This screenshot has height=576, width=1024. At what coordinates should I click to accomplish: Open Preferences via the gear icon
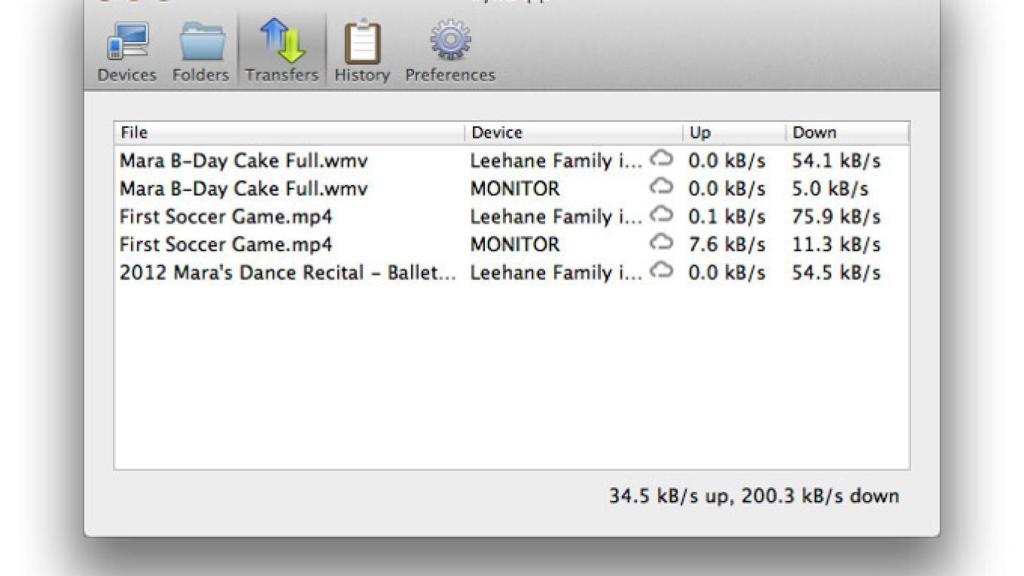click(449, 45)
